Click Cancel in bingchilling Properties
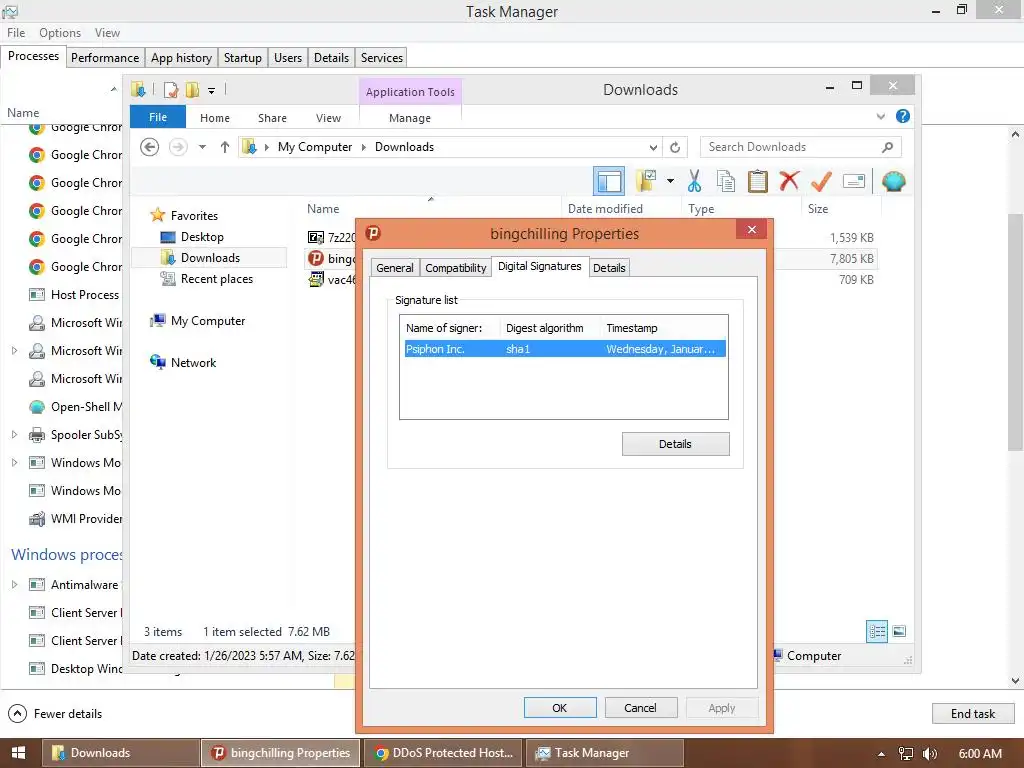 [x=641, y=708]
